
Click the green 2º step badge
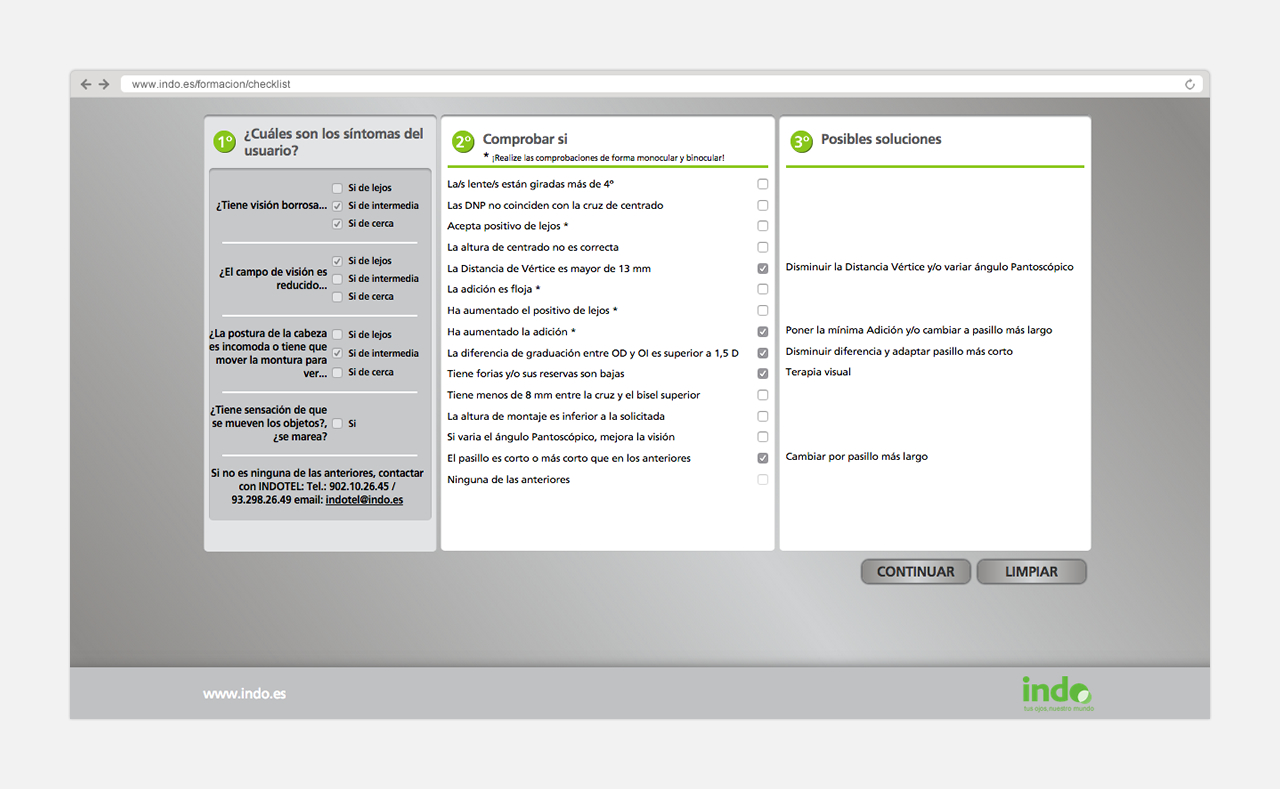[x=463, y=141]
